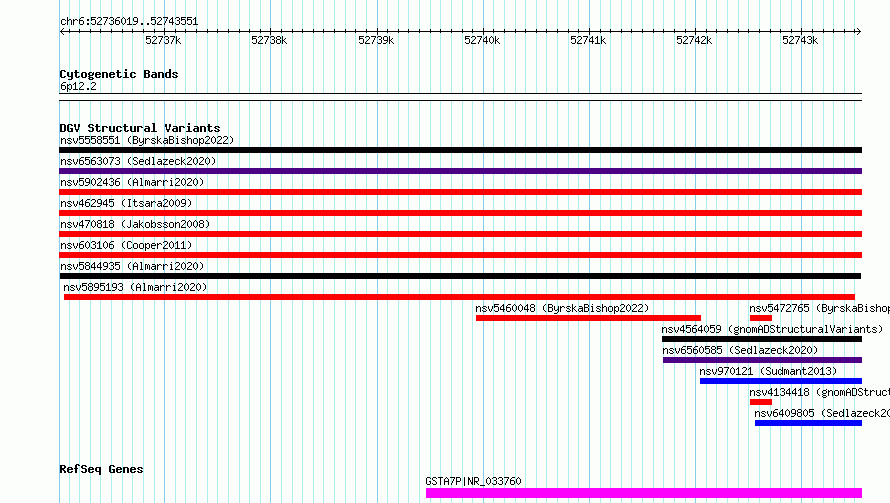Select the black bar under nsv5558551
Screen dimensions: 890x503
point(460,150)
